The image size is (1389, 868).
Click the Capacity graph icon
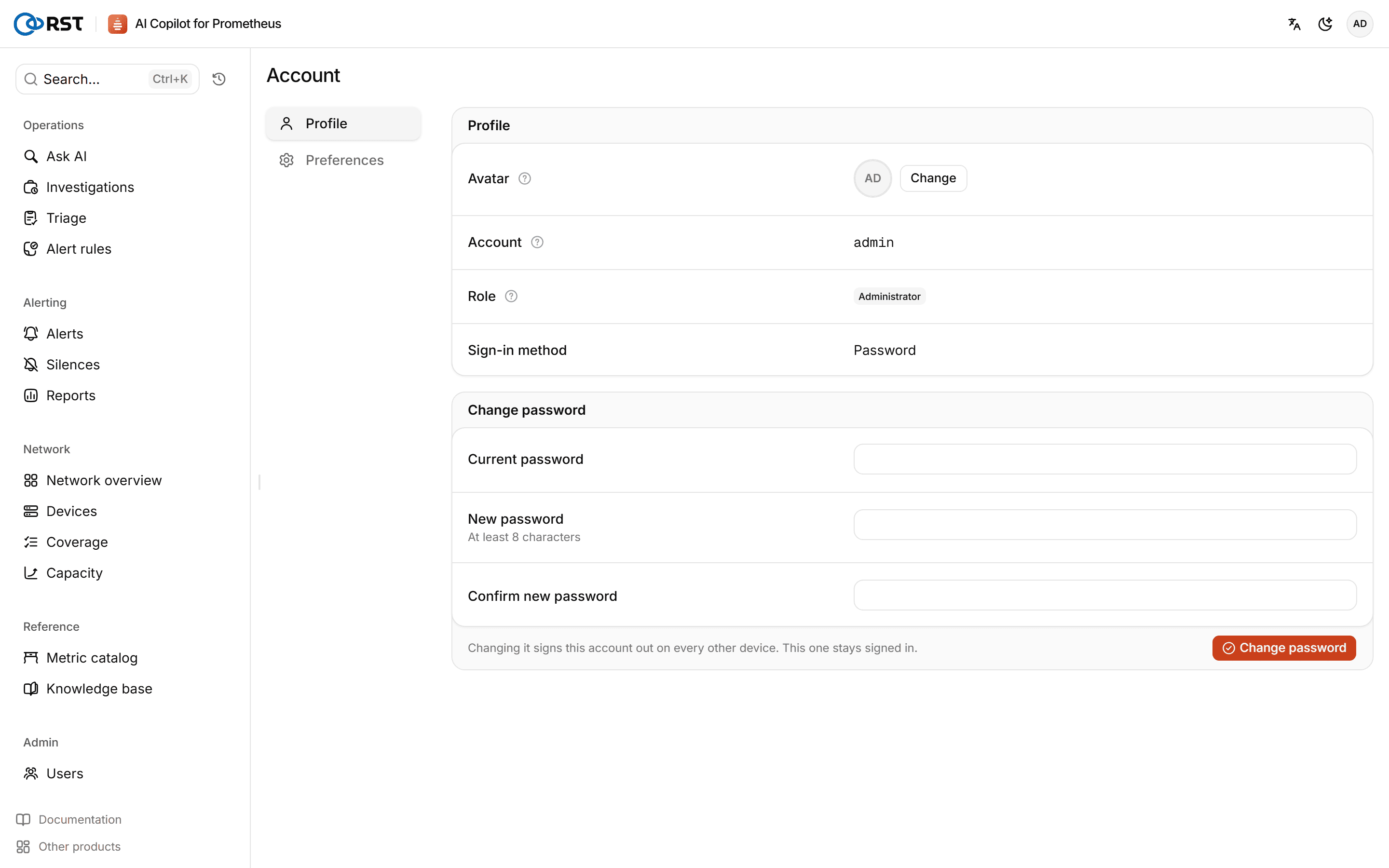click(31, 573)
